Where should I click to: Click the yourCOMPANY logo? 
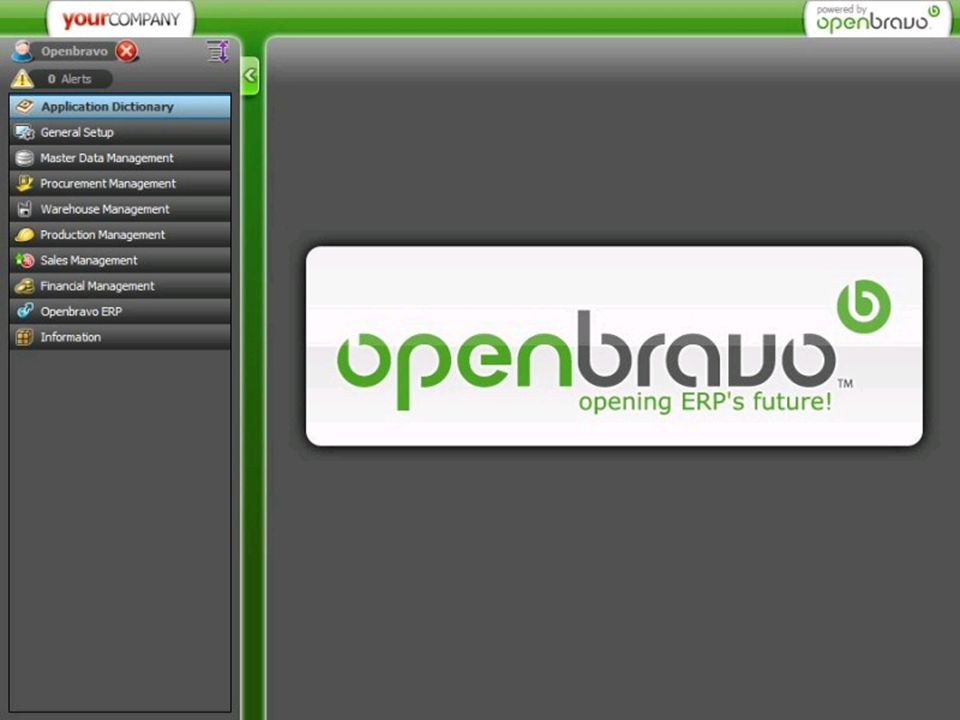121,19
